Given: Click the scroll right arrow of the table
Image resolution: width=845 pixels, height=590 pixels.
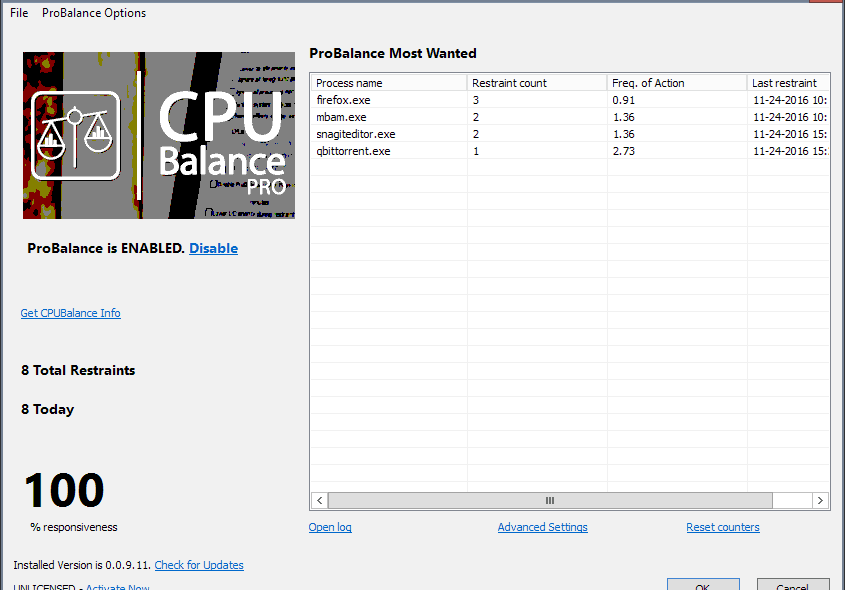Looking at the screenshot, I should 820,501.
